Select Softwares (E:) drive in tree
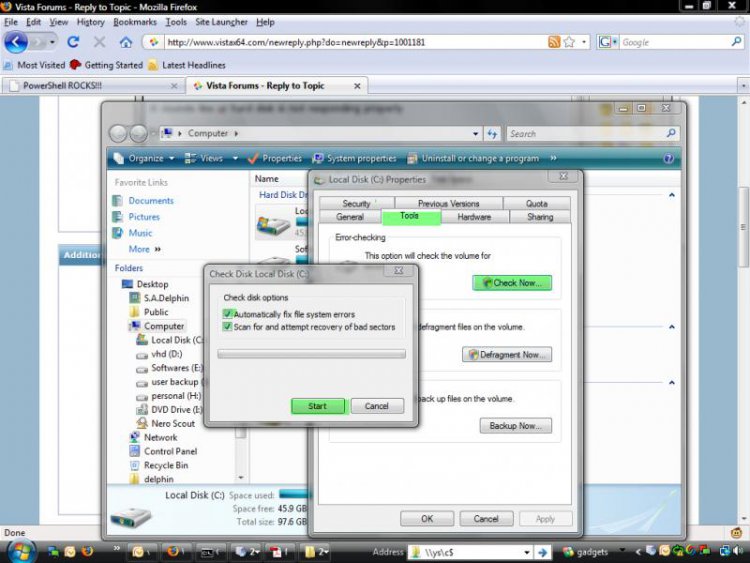The width and height of the screenshot is (750, 563). (x=176, y=368)
